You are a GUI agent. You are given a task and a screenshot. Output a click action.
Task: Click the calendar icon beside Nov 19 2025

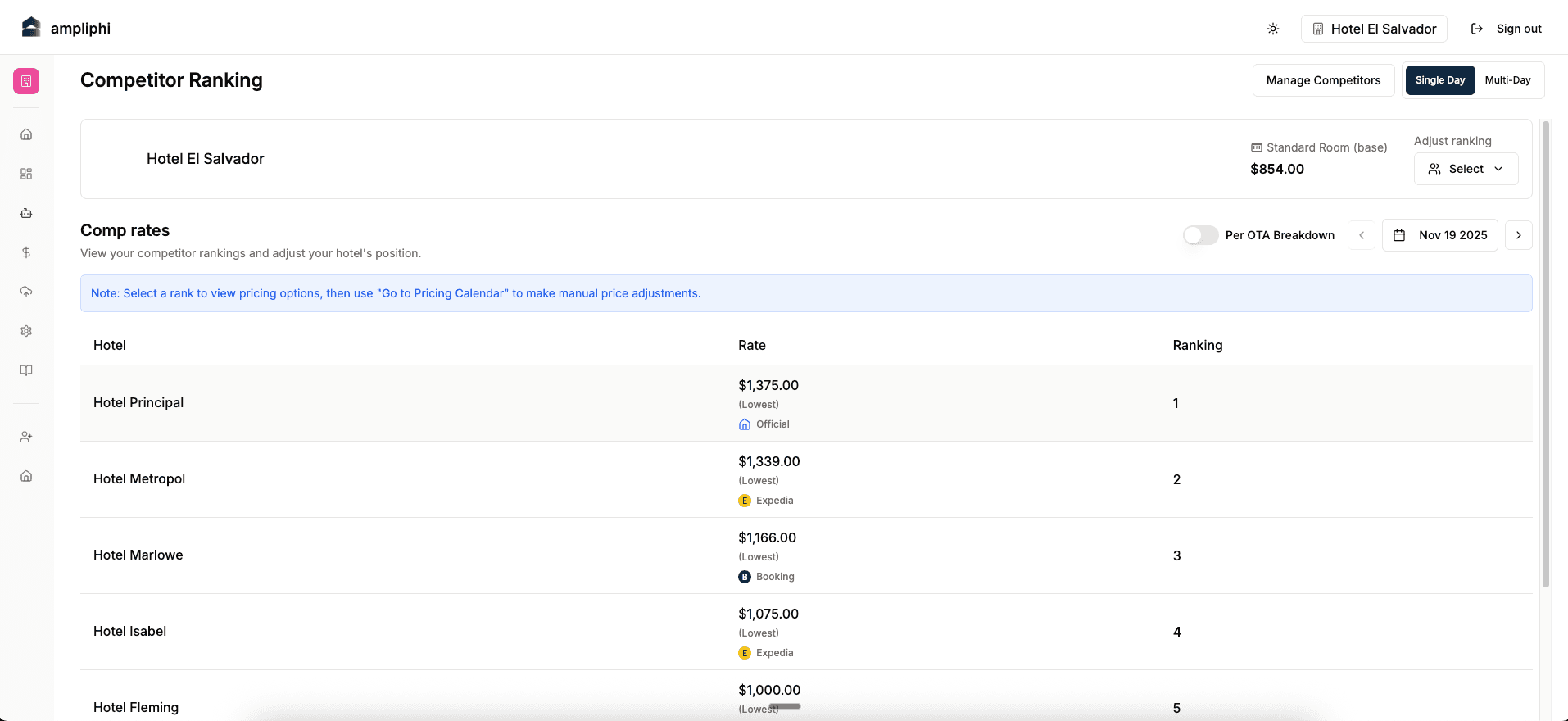click(1399, 235)
